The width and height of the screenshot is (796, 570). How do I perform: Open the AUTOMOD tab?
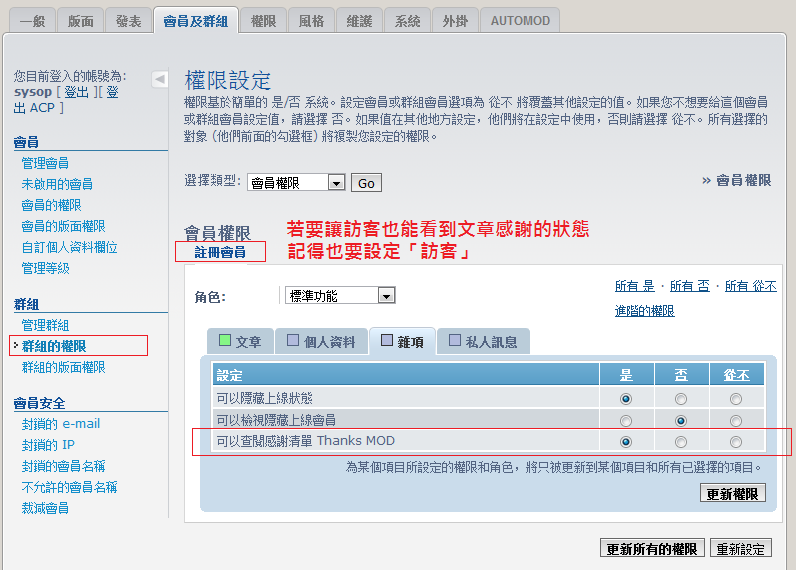[x=519, y=20]
